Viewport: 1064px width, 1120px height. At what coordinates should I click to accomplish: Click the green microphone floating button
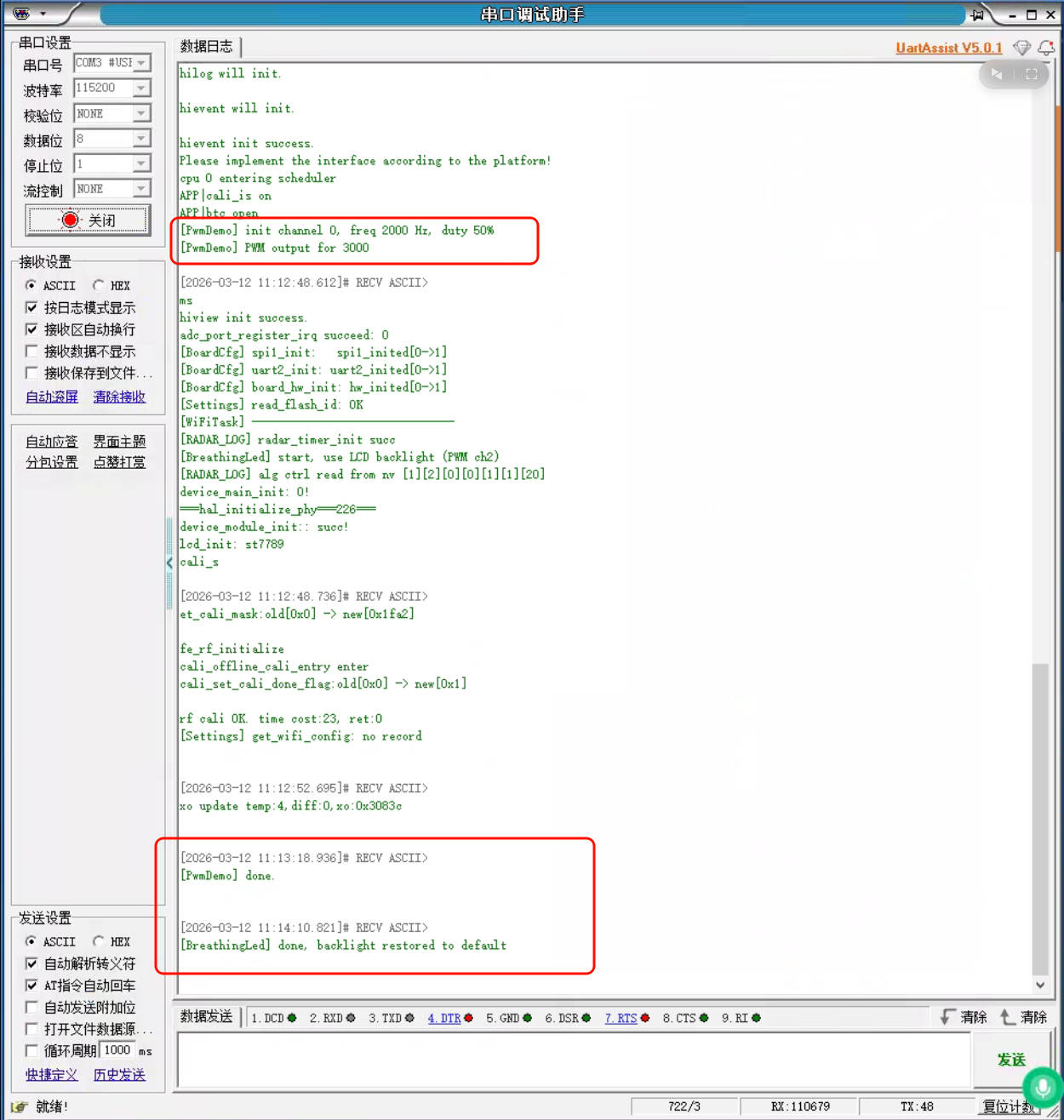[x=1042, y=1088]
